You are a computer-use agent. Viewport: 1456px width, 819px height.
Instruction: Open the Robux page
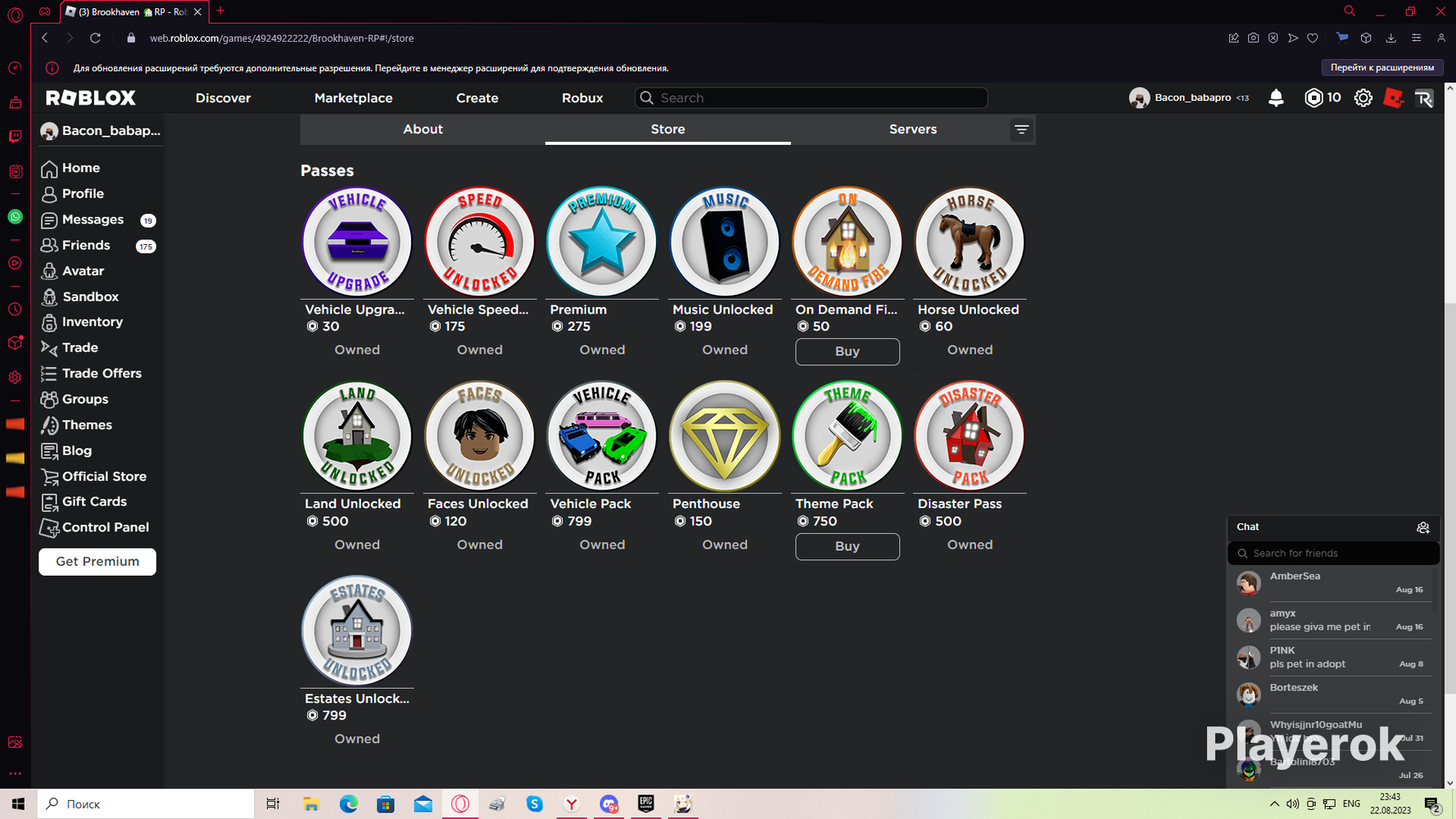click(x=582, y=98)
